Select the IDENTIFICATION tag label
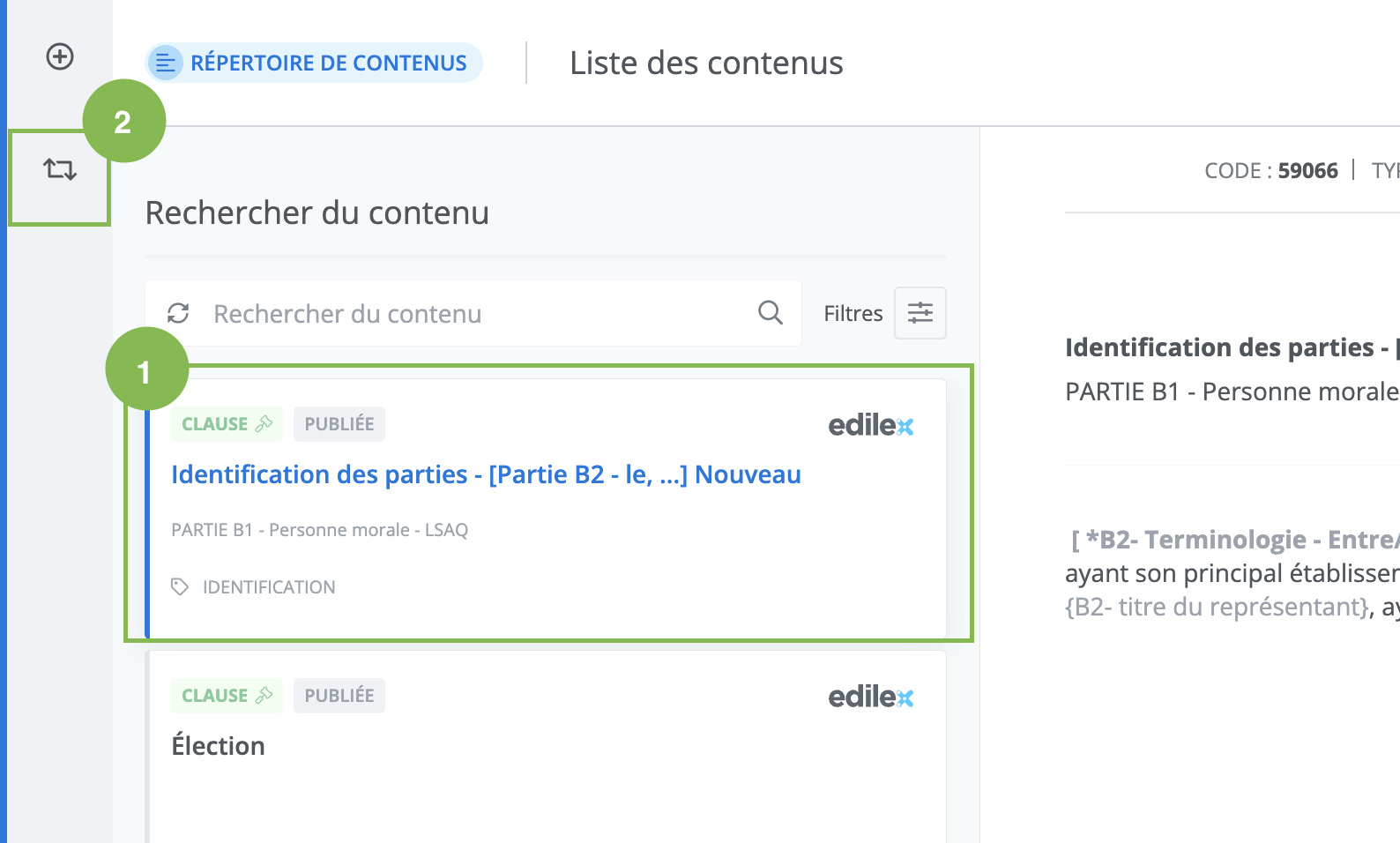1400x843 pixels. click(x=269, y=587)
